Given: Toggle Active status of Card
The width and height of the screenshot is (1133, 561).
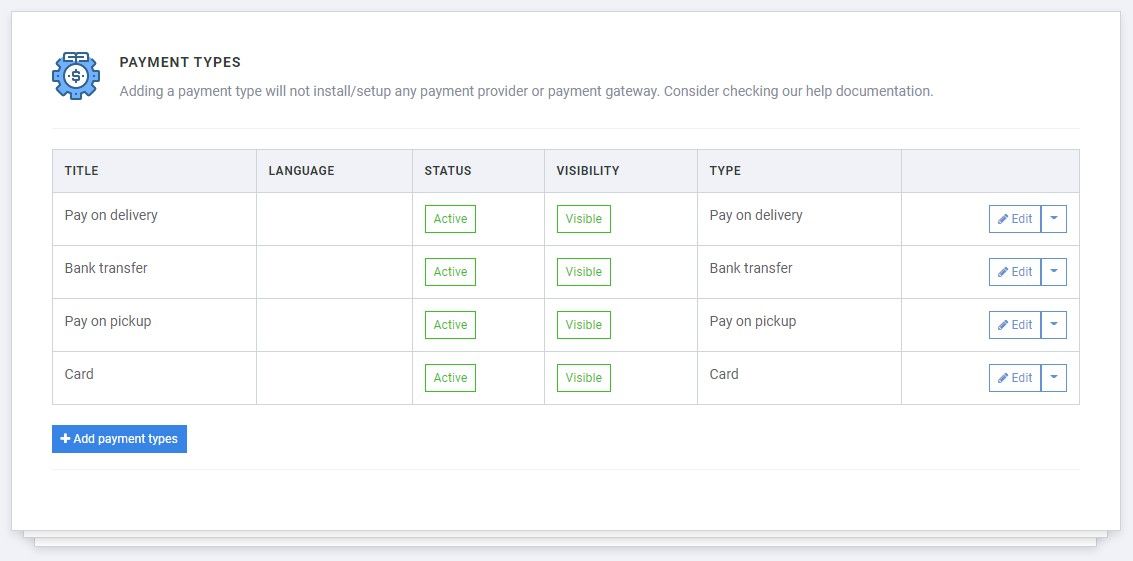Looking at the screenshot, I should (450, 377).
